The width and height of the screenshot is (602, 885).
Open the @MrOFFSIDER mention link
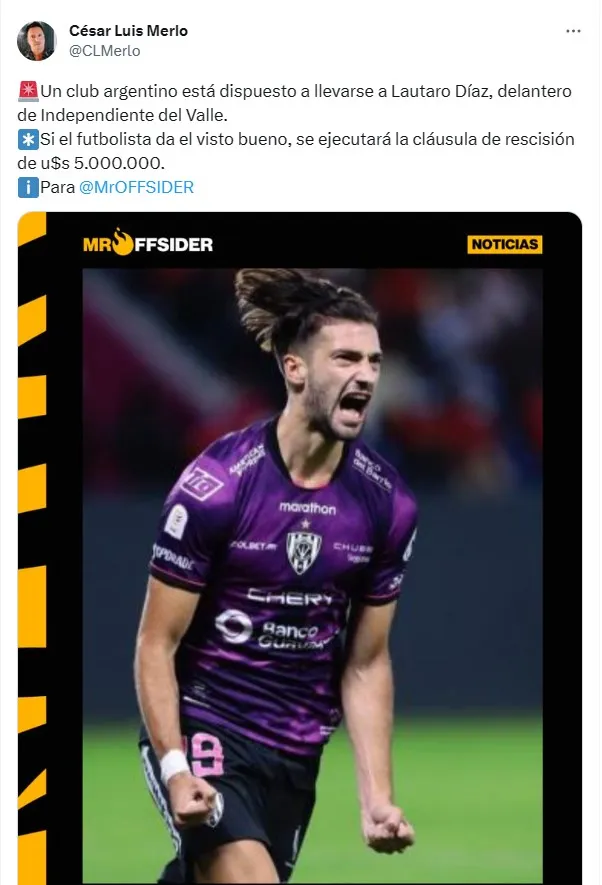tap(136, 187)
